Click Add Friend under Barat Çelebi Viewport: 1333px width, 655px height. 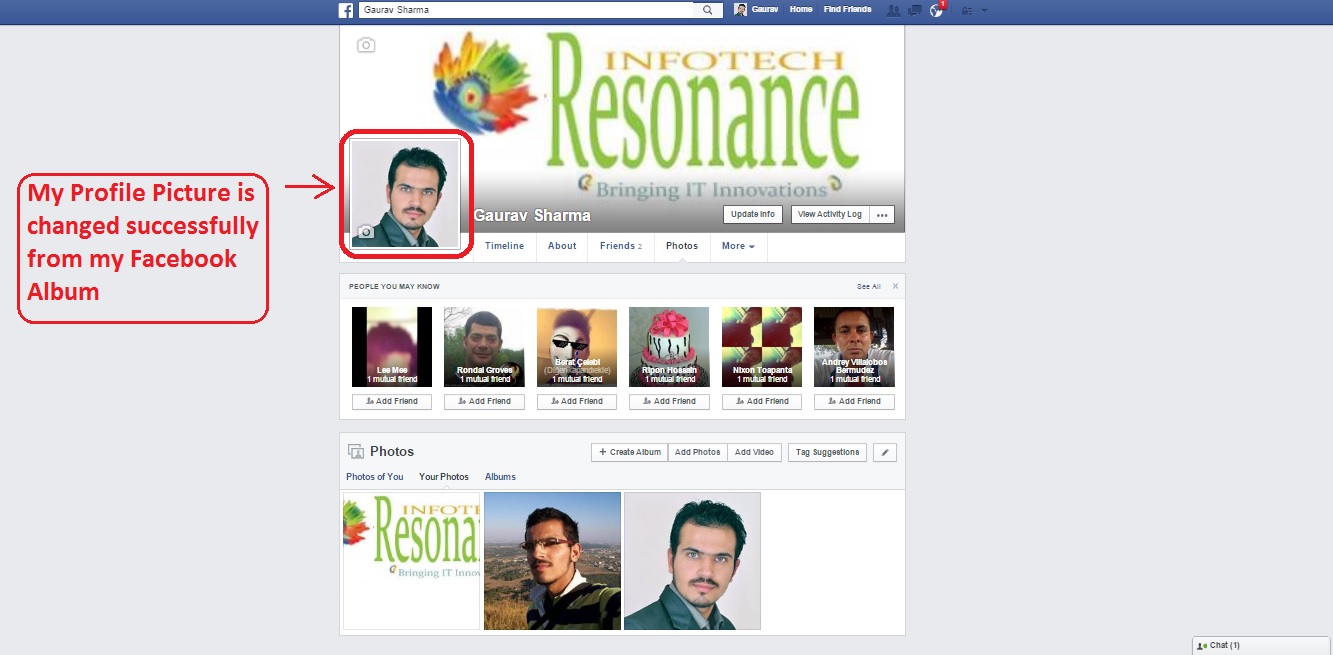pyautogui.click(x=576, y=402)
